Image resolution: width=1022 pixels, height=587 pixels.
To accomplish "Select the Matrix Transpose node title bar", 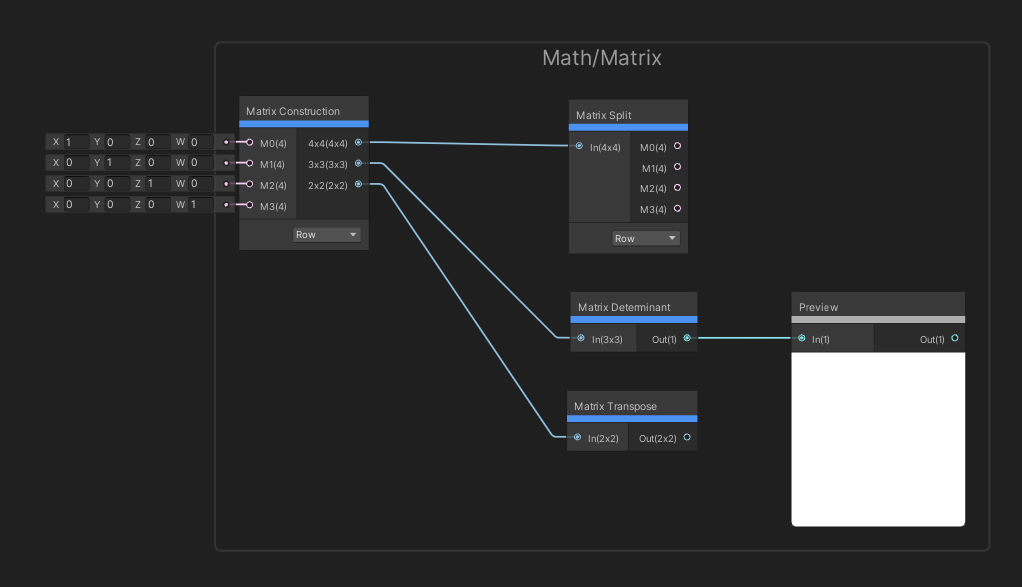I will [613, 406].
